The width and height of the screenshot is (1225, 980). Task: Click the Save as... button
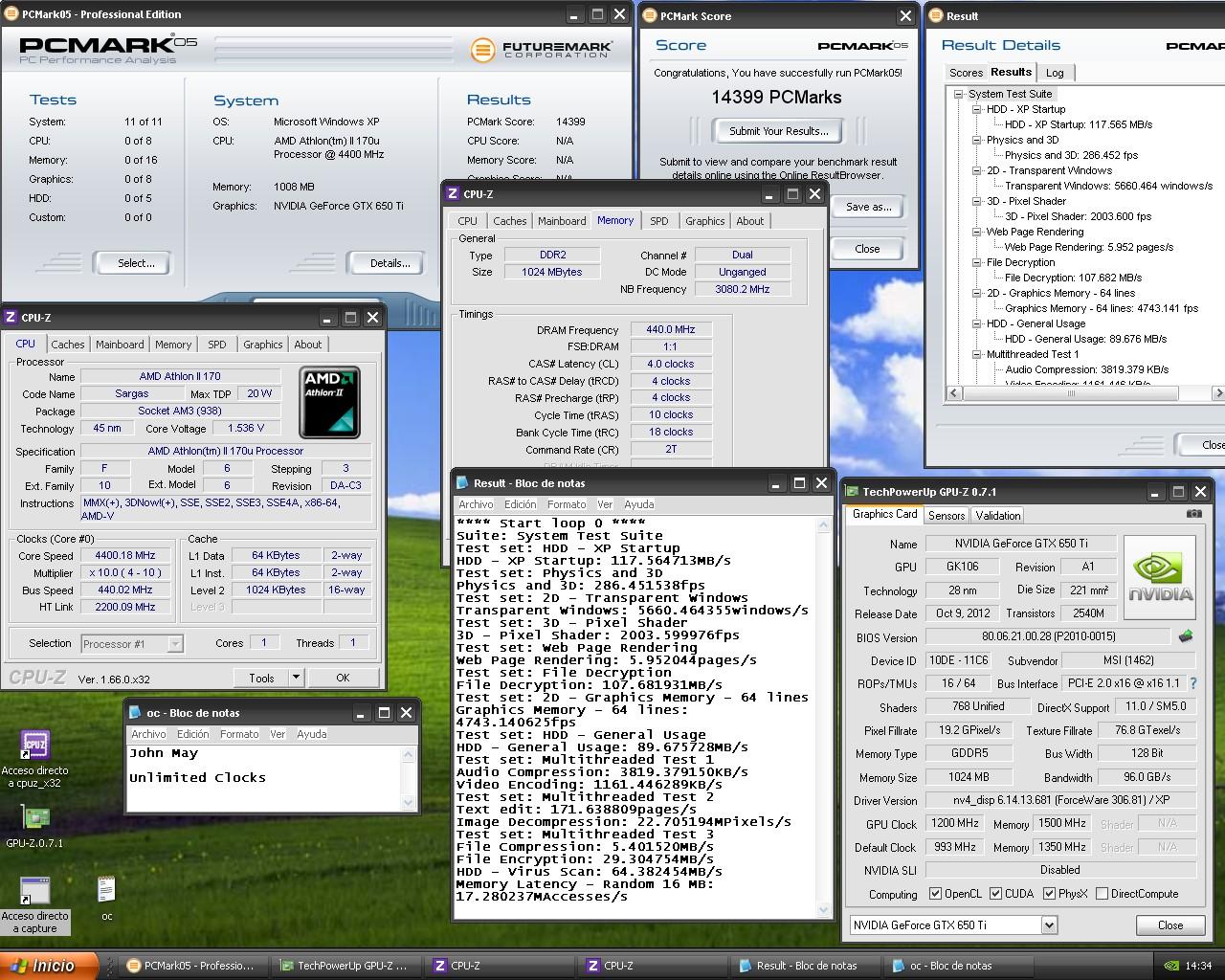pyautogui.click(x=868, y=207)
